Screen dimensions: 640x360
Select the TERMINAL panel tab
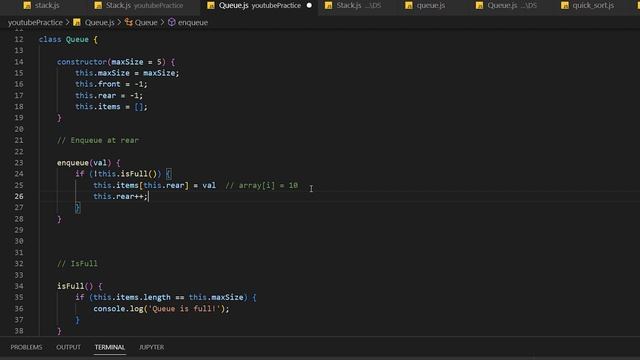pos(110,347)
